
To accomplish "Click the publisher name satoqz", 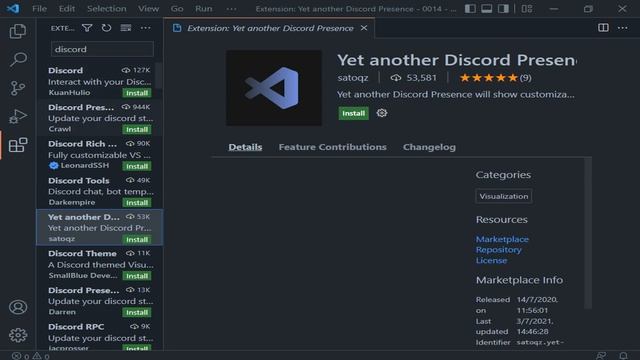I will [x=353, y=78].
